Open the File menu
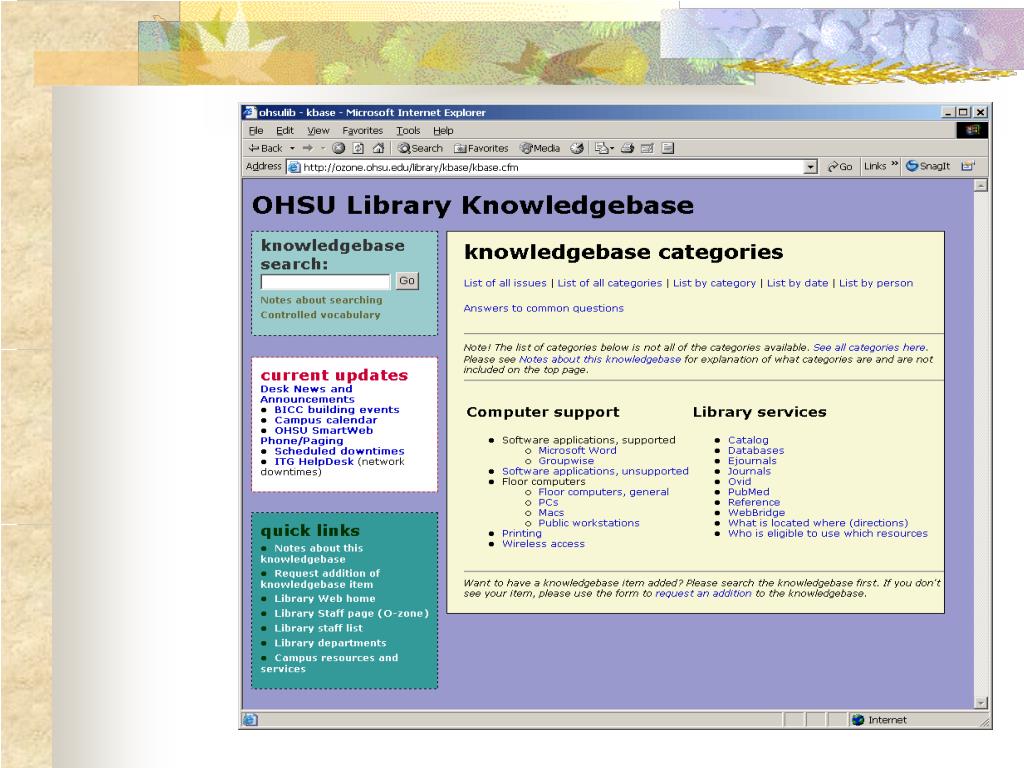Screen dimensions: 1024x768 255,131
